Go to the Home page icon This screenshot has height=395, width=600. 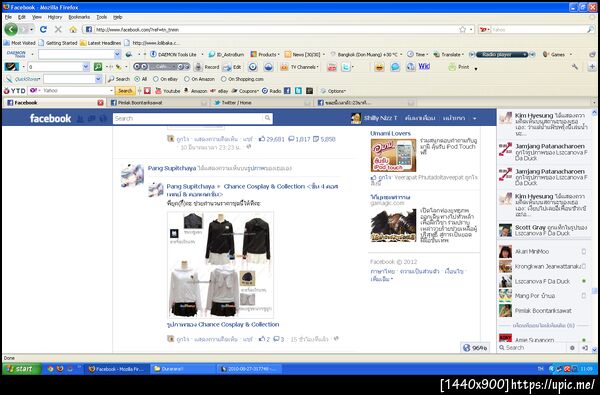point(73,29)
